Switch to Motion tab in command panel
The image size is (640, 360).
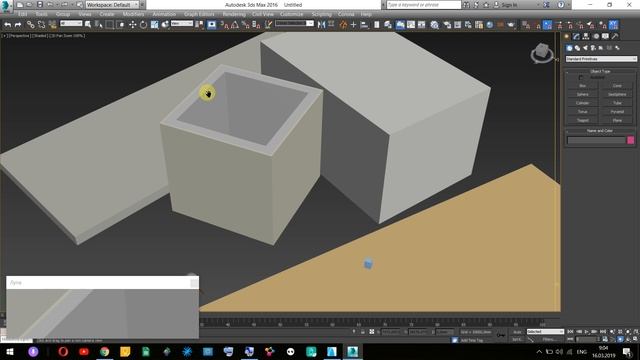(596, 36)
